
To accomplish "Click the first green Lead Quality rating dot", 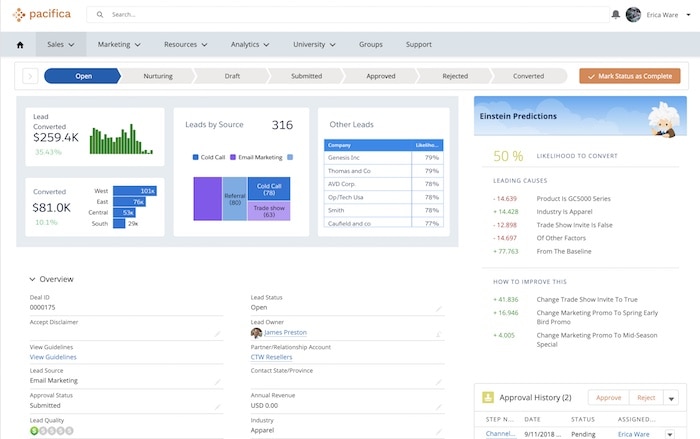I will pyautogui.click(x=34, y=431).
